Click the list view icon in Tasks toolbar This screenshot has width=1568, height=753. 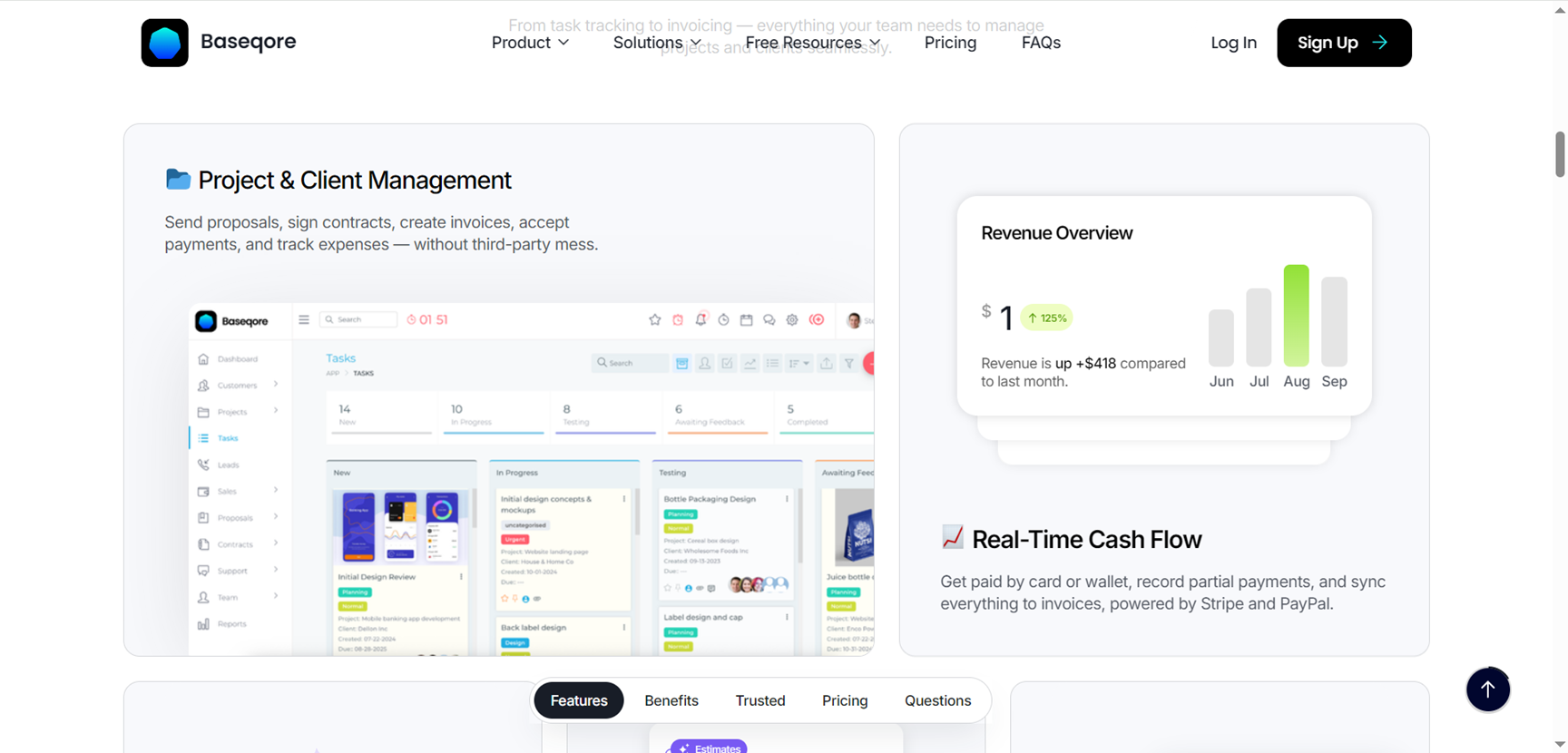[x=772, y=363]
